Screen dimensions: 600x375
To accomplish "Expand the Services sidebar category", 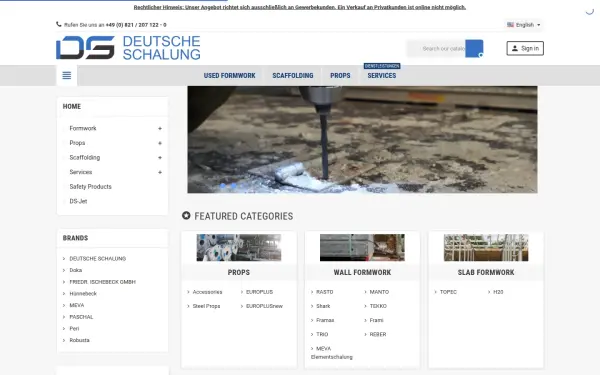I will (160, 172).
